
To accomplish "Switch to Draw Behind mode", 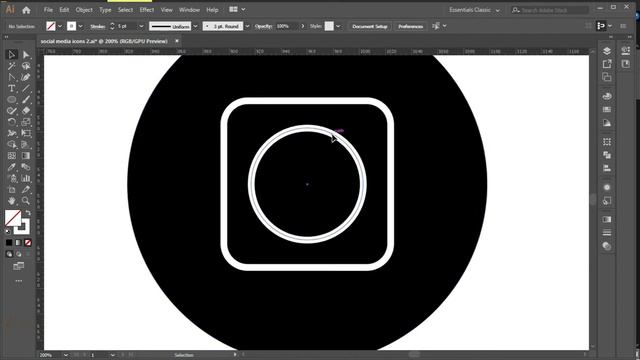I will (18, 254).
